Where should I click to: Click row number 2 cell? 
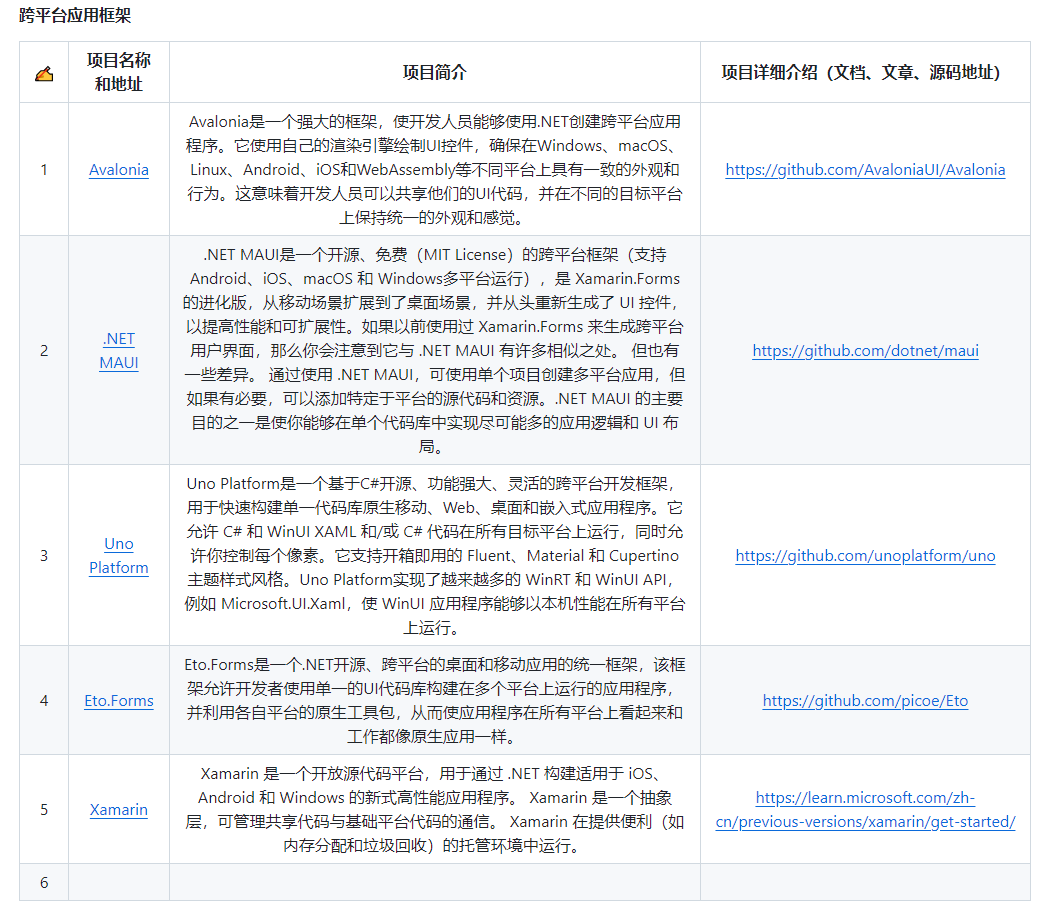click(x=44, y=351)
